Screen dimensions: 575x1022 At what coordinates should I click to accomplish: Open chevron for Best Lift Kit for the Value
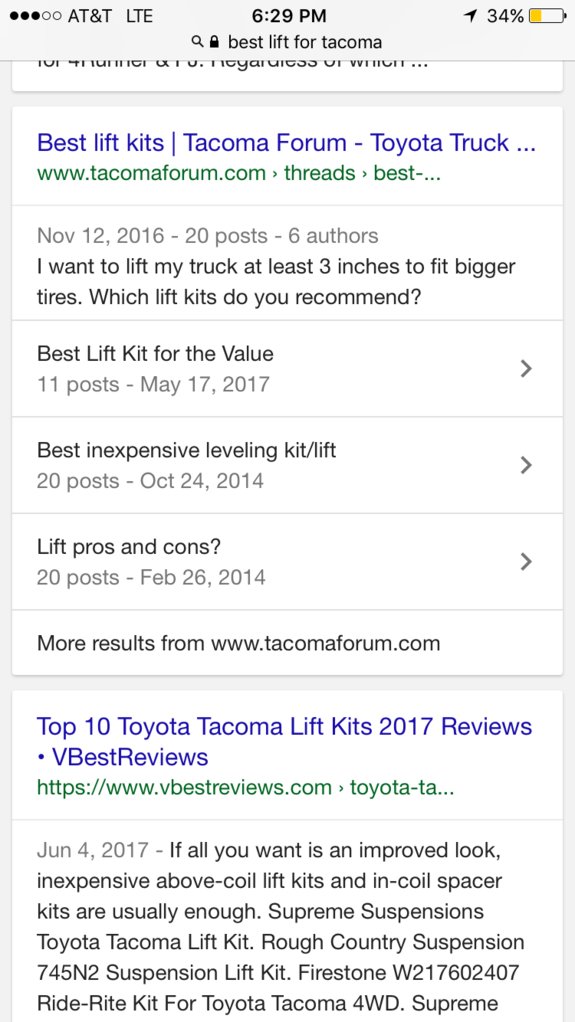coord(526,369)
